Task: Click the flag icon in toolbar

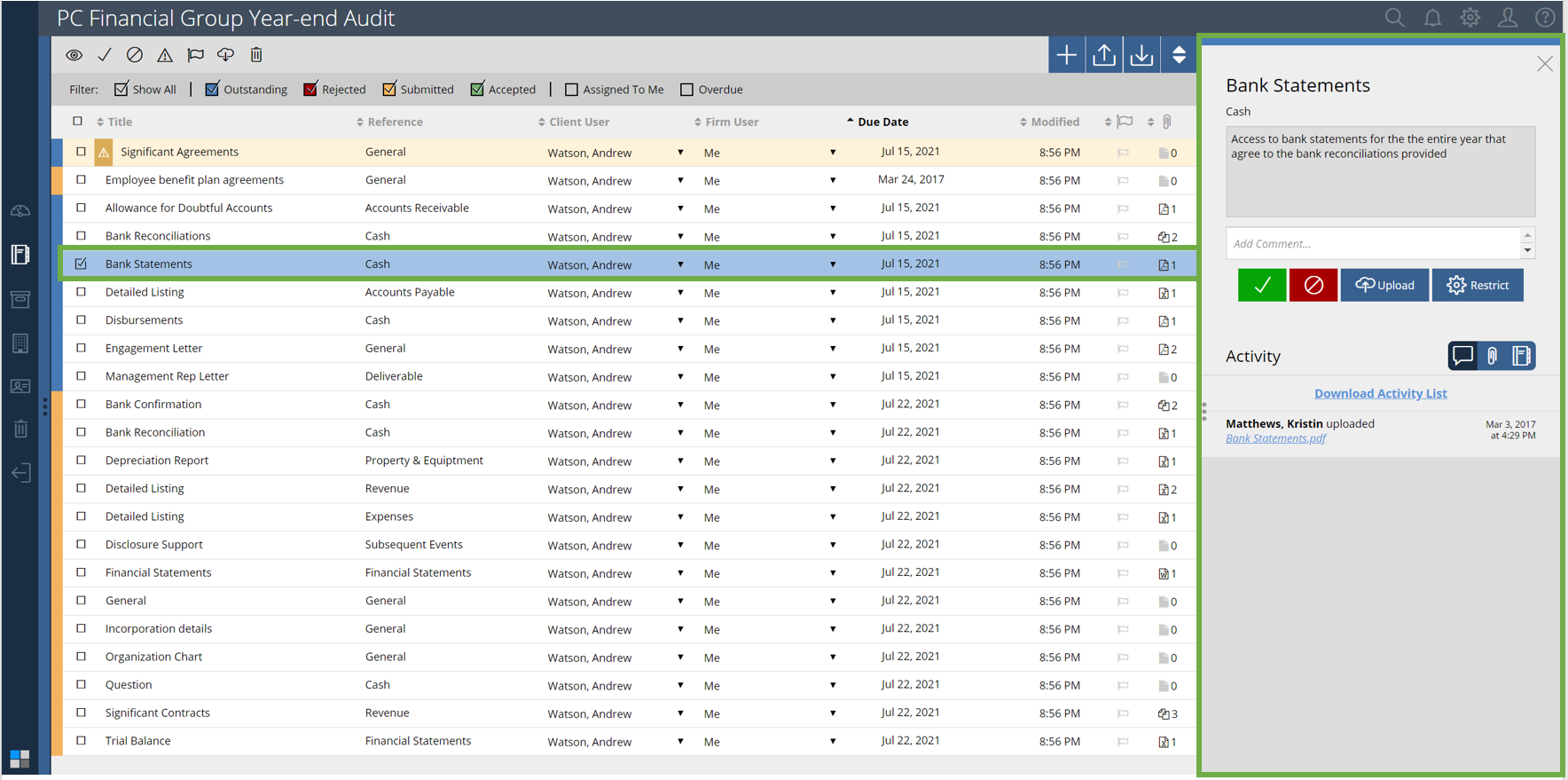Action: pos(196,55)
